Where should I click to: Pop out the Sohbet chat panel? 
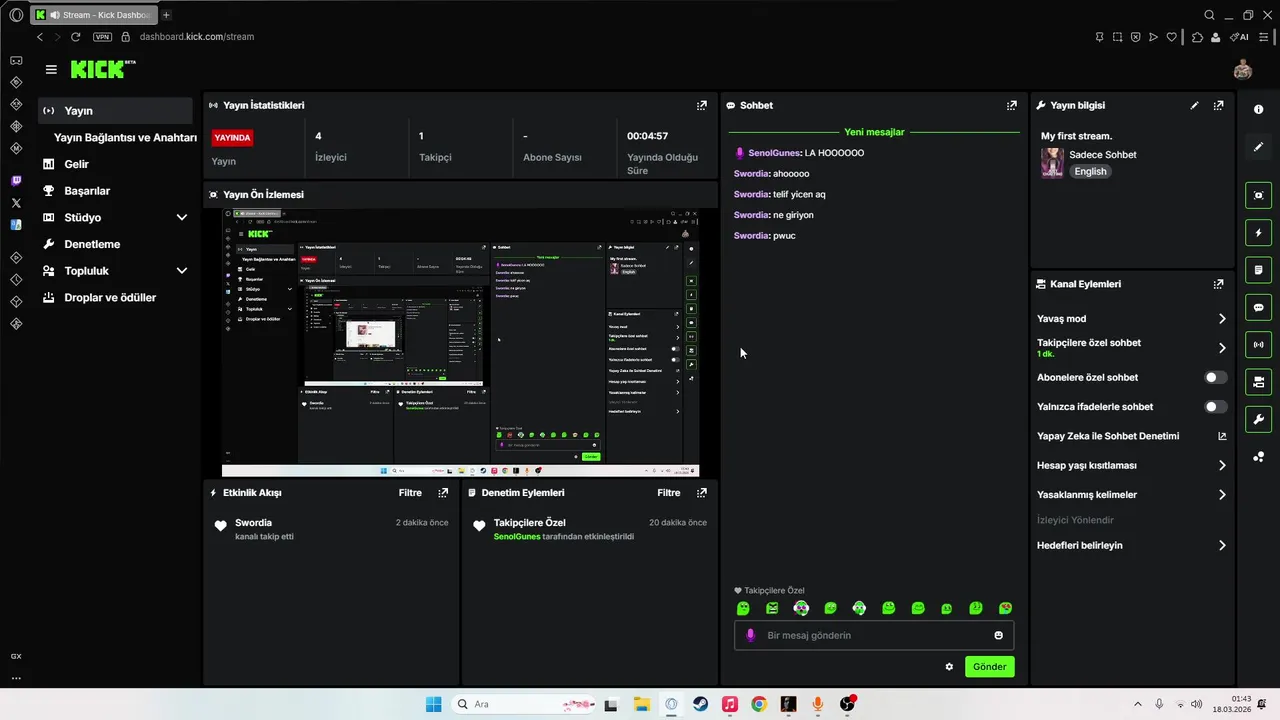[1012, 105]
